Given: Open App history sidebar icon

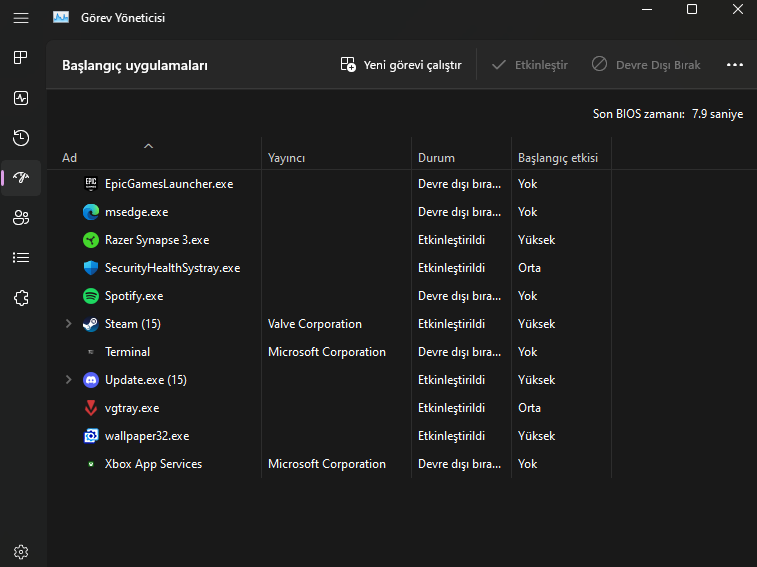Looking at the screenshot, I should [20, 138].
